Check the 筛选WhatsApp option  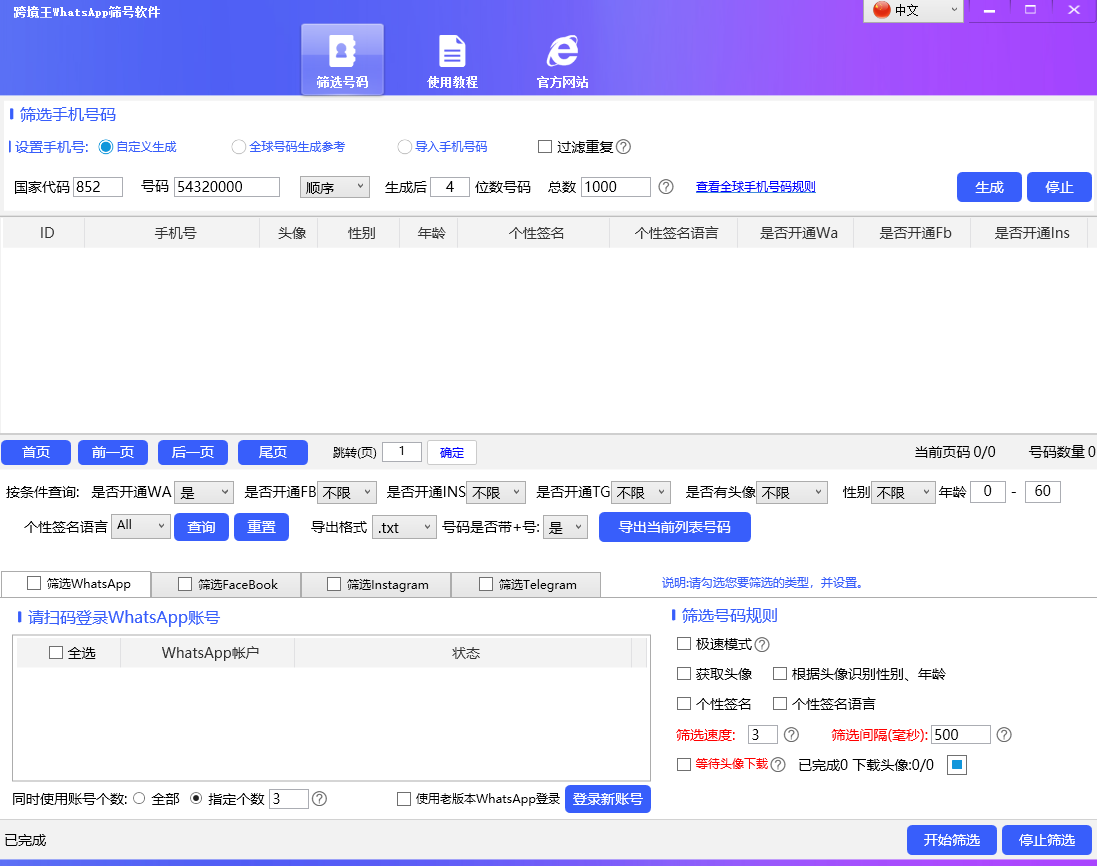(32, 583)
